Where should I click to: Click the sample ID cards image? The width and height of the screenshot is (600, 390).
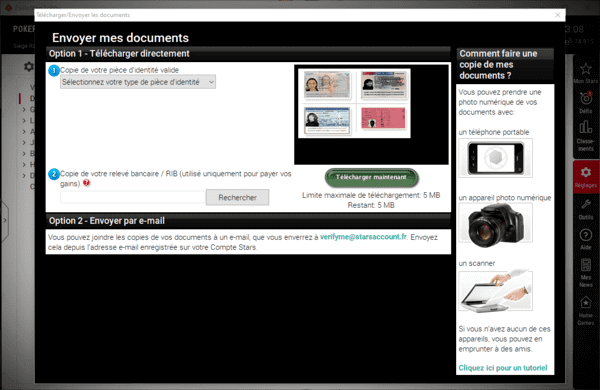click(354, 103)
